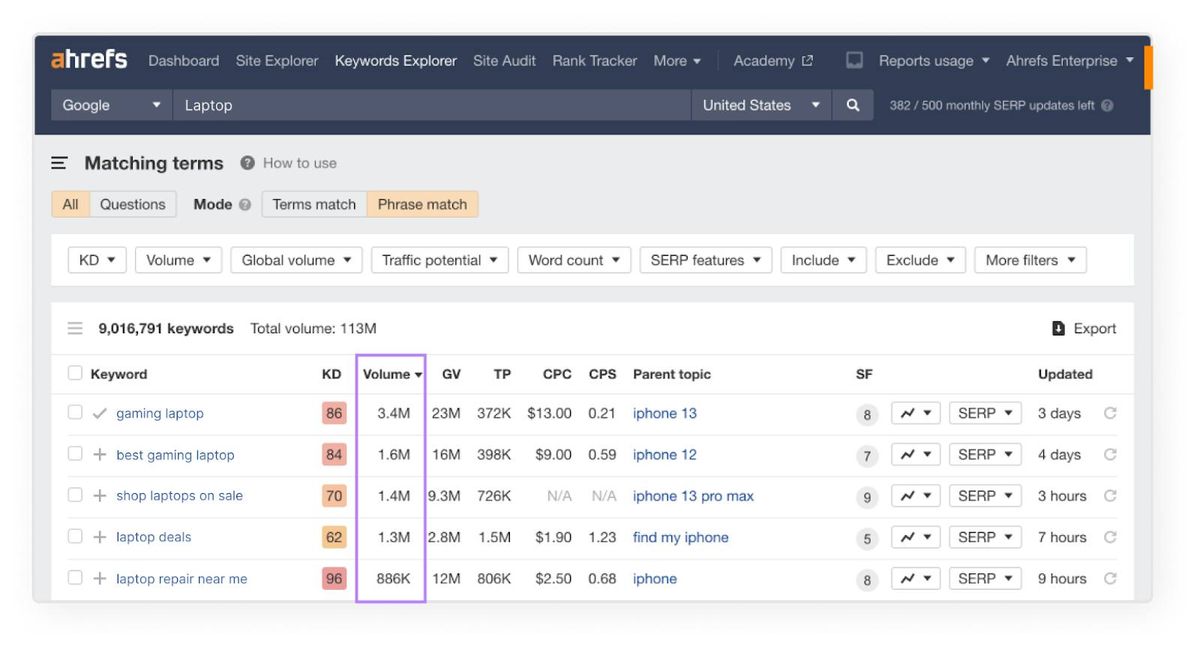This screenshot has height=650, width=1200.
Task: Click plus icon for laptop repair near me
Action: (99, 579)
